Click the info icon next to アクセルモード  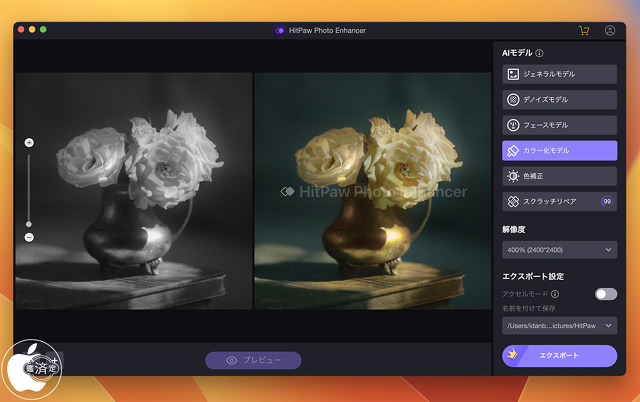[x=555, y=294]
